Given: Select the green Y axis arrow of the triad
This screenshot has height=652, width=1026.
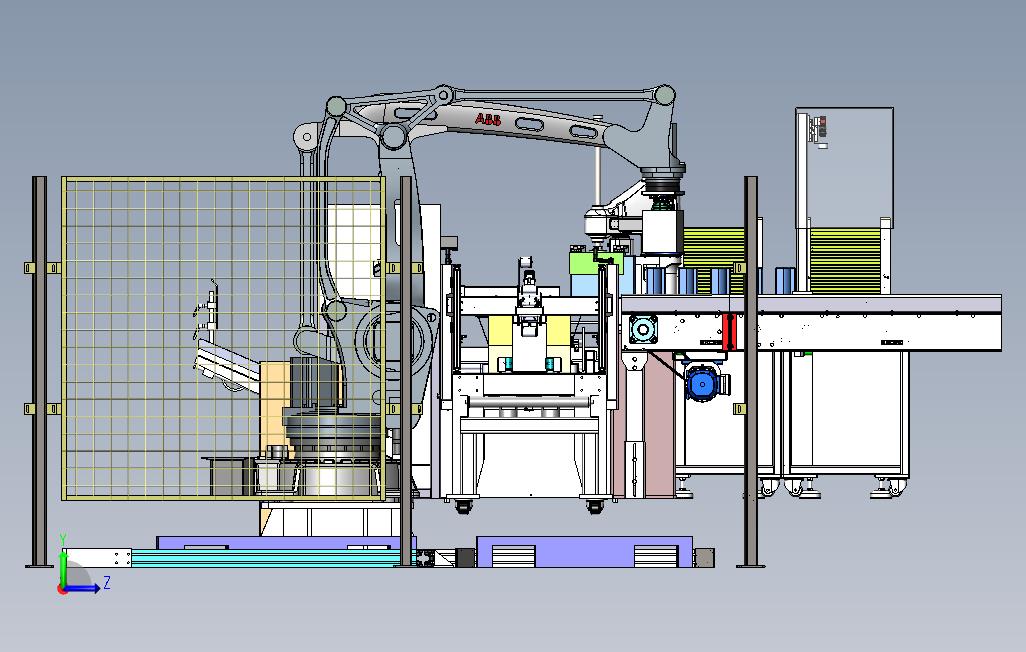Looking at the screenshot, I should click(63, 568).
